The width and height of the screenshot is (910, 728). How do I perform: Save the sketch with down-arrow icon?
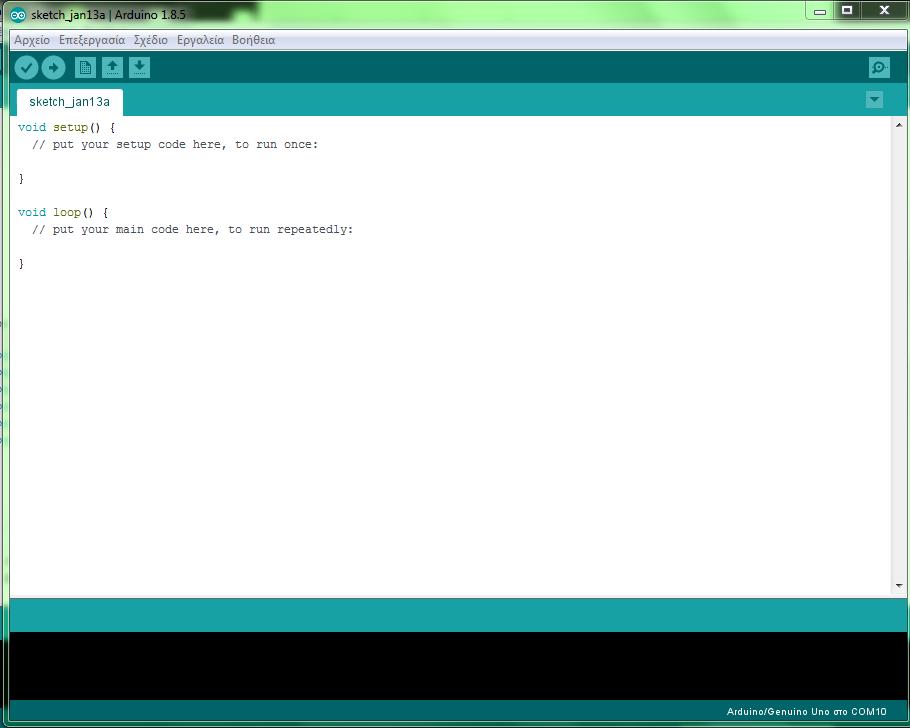pyautogui.click(x=139, y=68)
